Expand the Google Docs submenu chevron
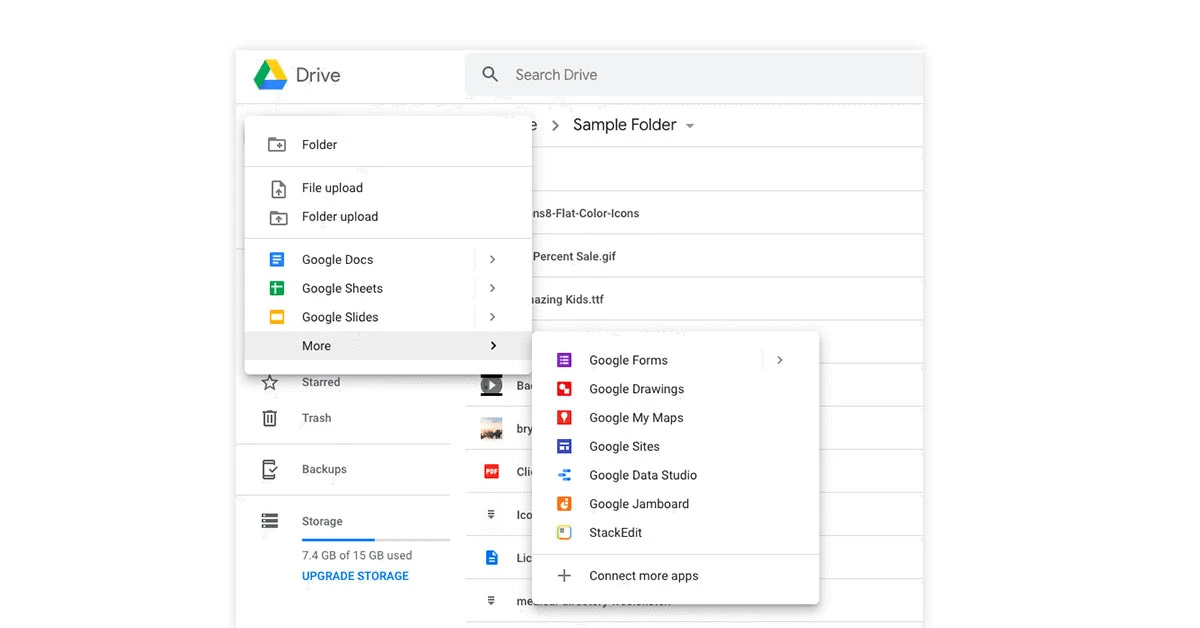The image size is (1200, 628). coord(492,259)
